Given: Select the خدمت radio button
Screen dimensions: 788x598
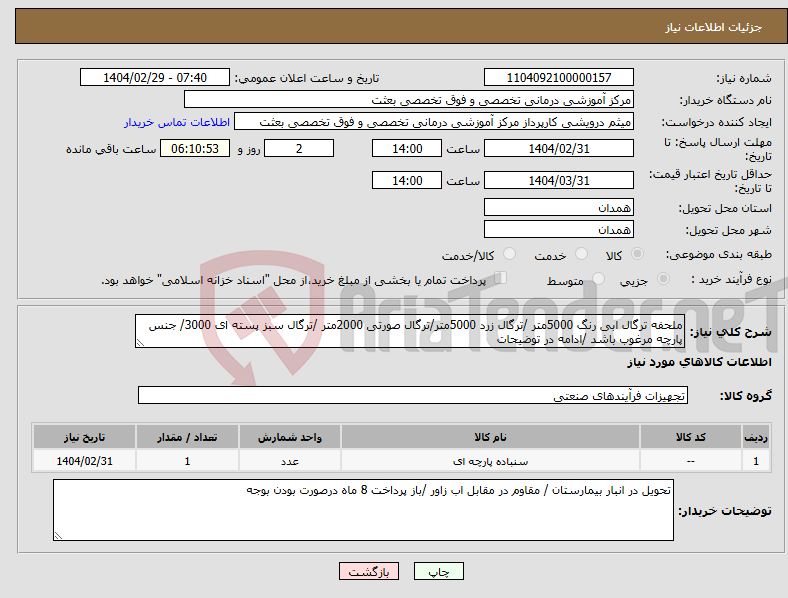Looking at the screenshot, I should tap(581, 254).
